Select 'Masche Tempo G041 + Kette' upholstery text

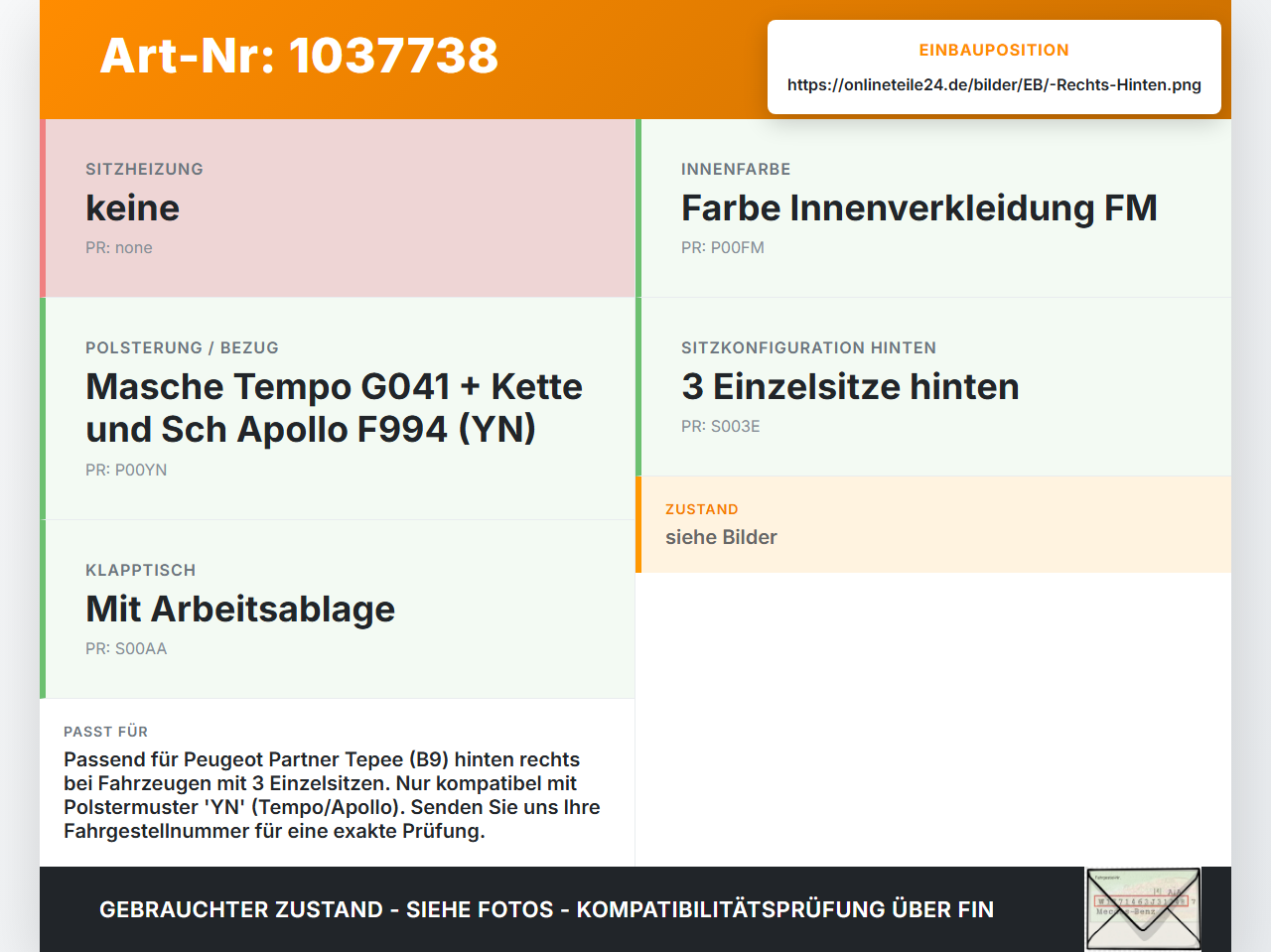334,408
